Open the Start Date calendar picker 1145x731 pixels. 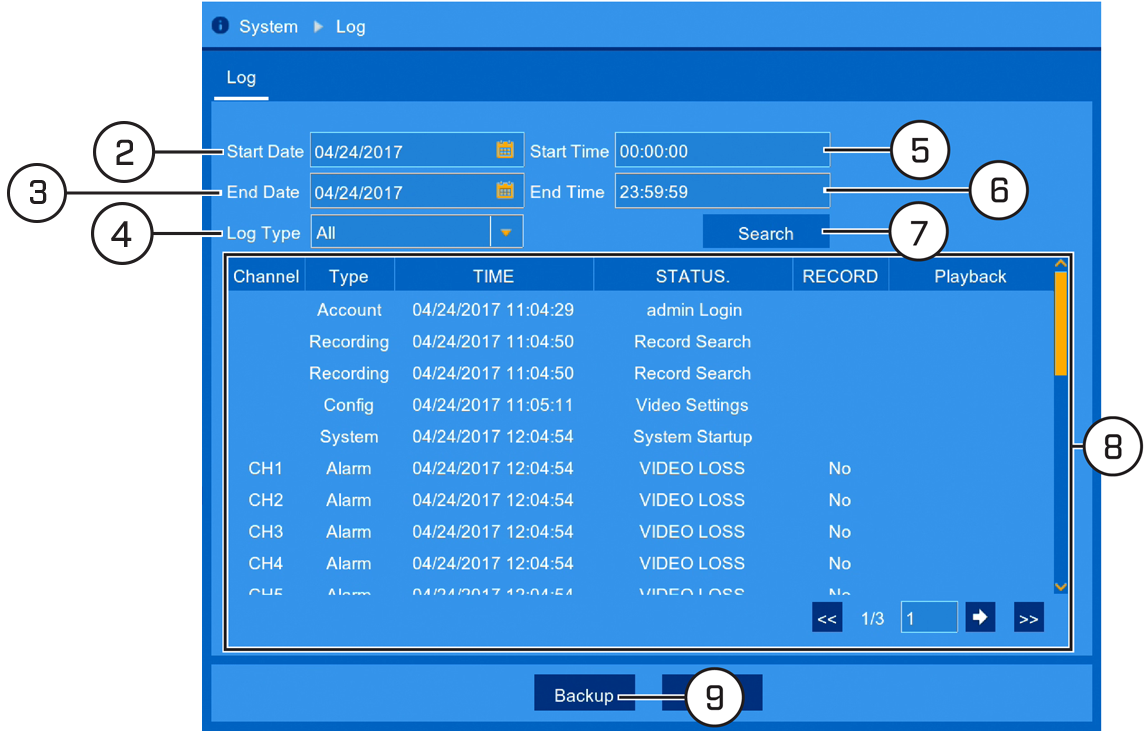pyautogui.click(x=505, y=150)
